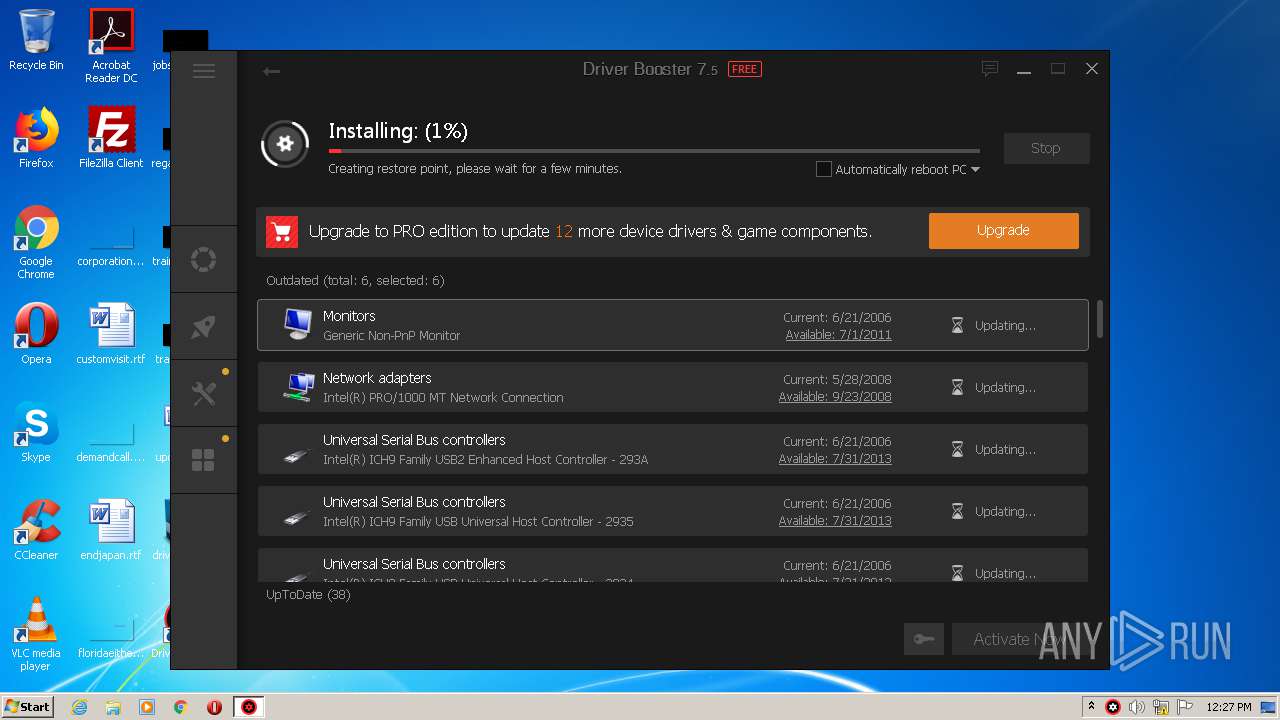Click the Monitors device icon

click(297, 324)
